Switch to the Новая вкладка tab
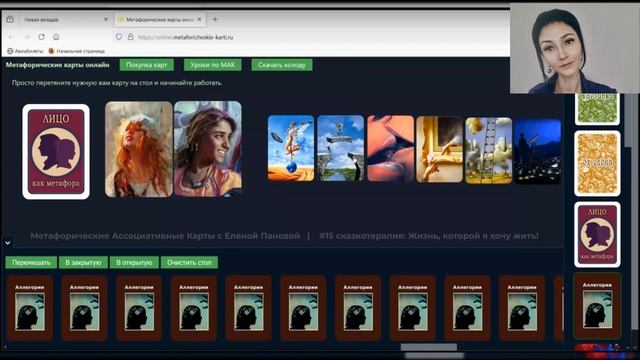640x360 pixels. pyautogui.click(x=65, y=19)
